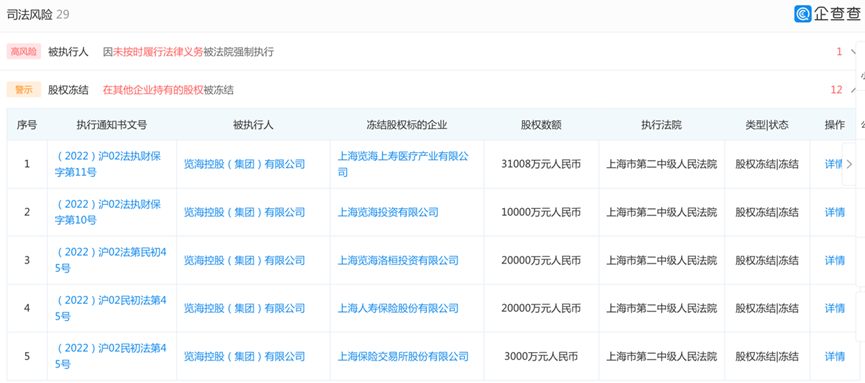The image size is (865, 383).
Task: Open 览海控股（集团）有限公司 in row 4
Action: pos(244,308)
